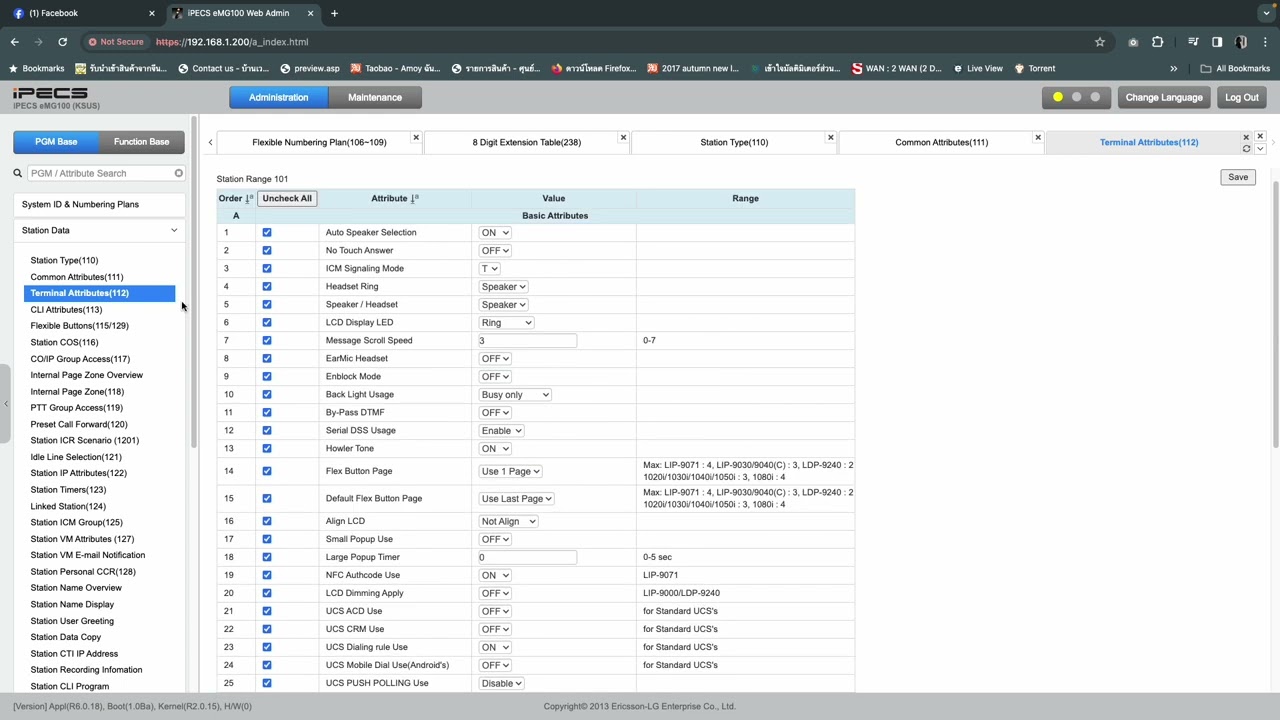This screenshot has width=1280, height=720.
Task: Click the Change Language button
Action: [x=1164, y=97]
